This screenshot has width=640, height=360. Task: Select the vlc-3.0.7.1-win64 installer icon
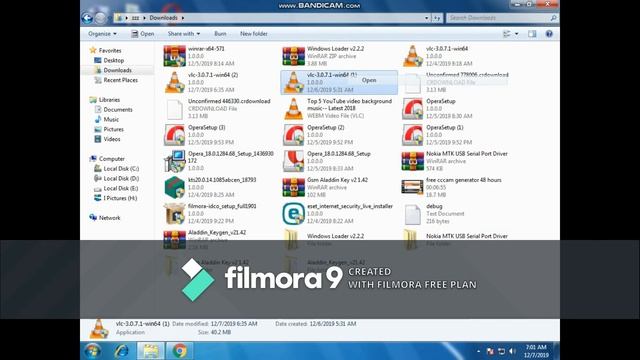[413, 56]
